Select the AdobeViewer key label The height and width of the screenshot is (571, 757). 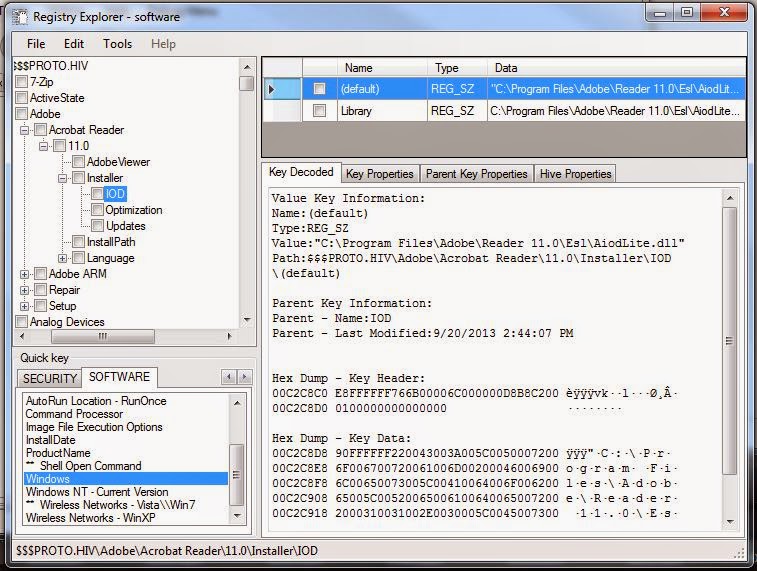click(x=118, y=162)
